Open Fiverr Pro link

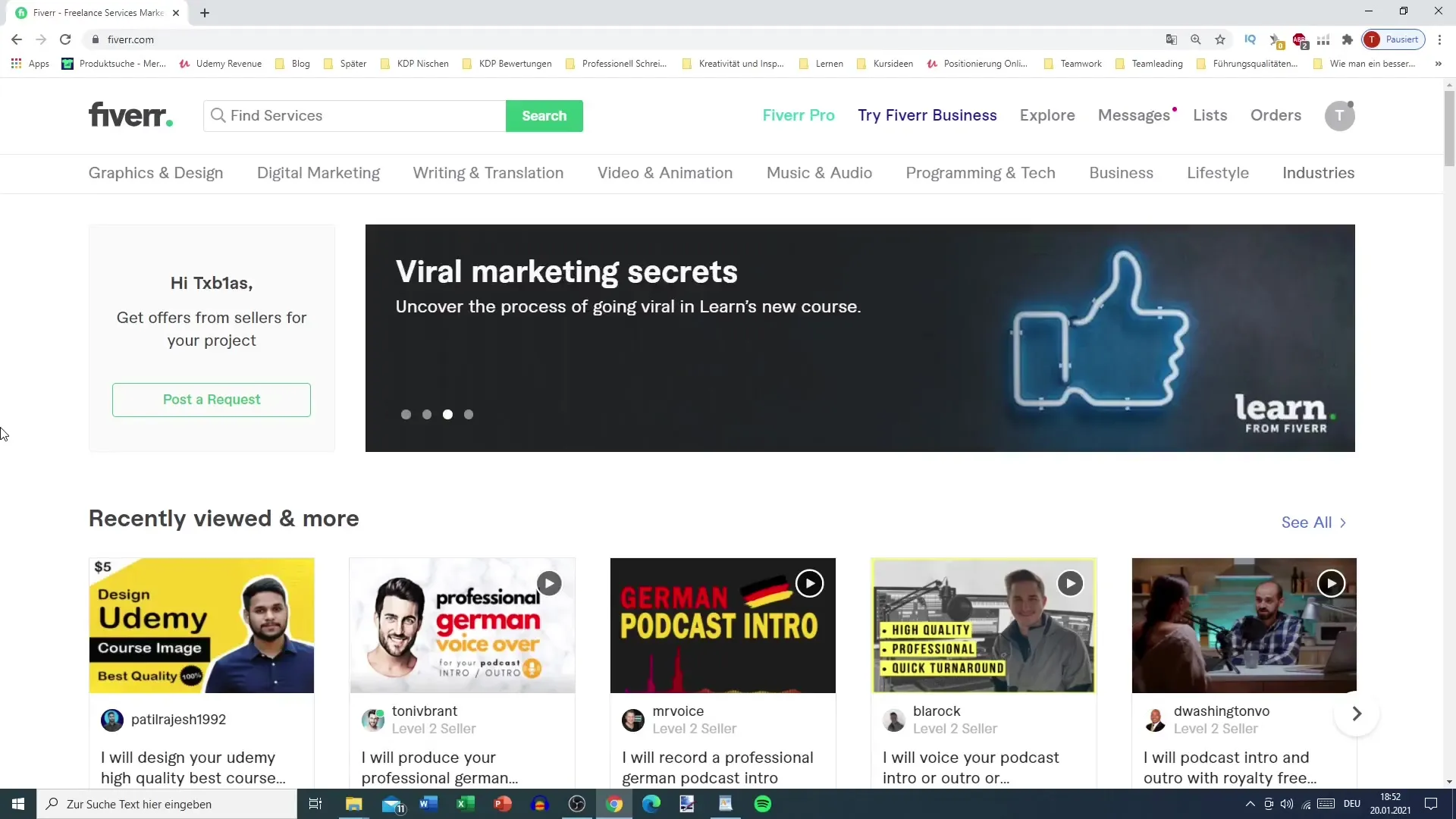point(799,115)
